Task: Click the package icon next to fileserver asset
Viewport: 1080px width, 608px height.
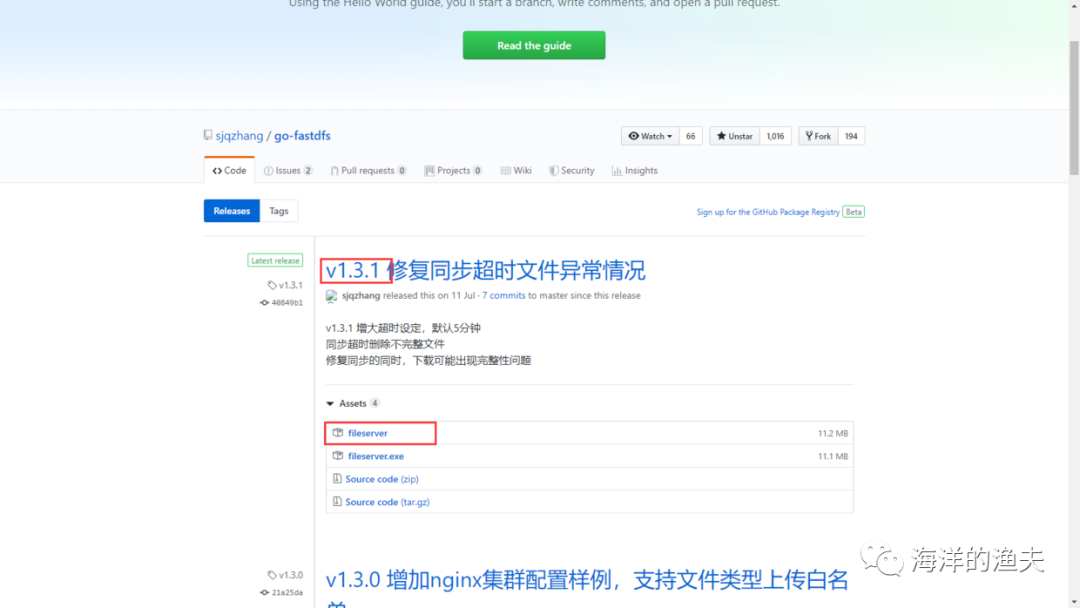Action: [x=340, y=433]
